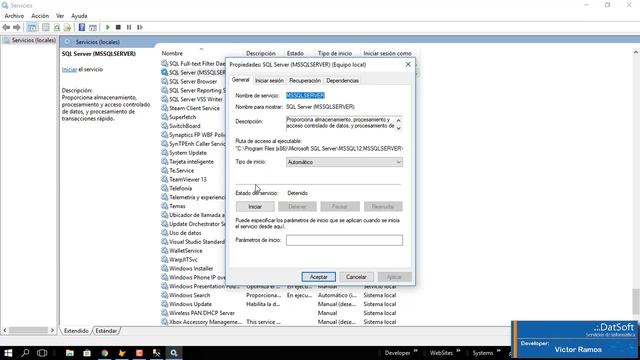Open Help via the blue question-mark toolbar icon
The image size is (640, 360).
point(82,27)
